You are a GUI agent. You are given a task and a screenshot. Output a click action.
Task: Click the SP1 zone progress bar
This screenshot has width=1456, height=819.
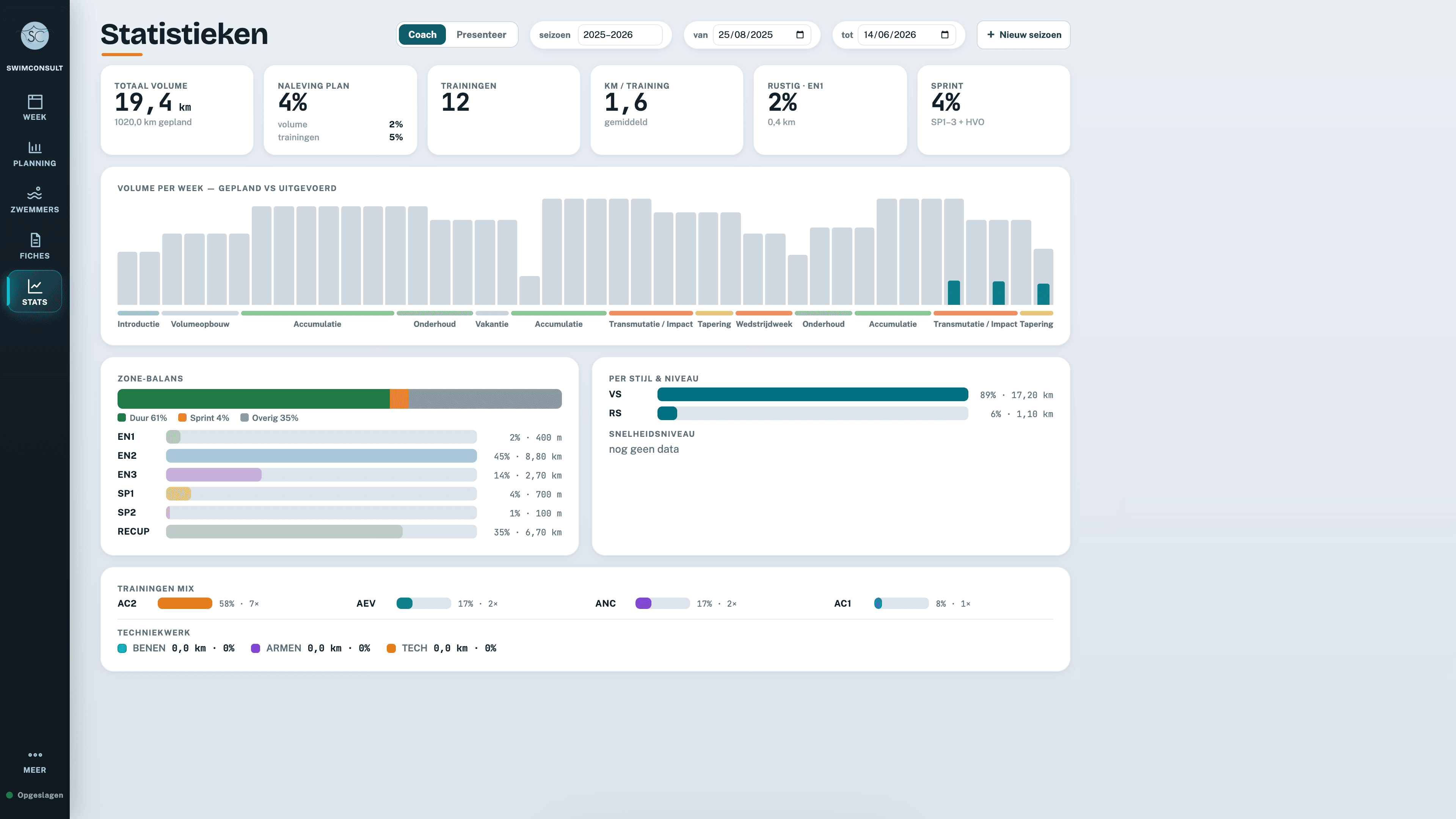pyautogui.click(x=321, y=494)
